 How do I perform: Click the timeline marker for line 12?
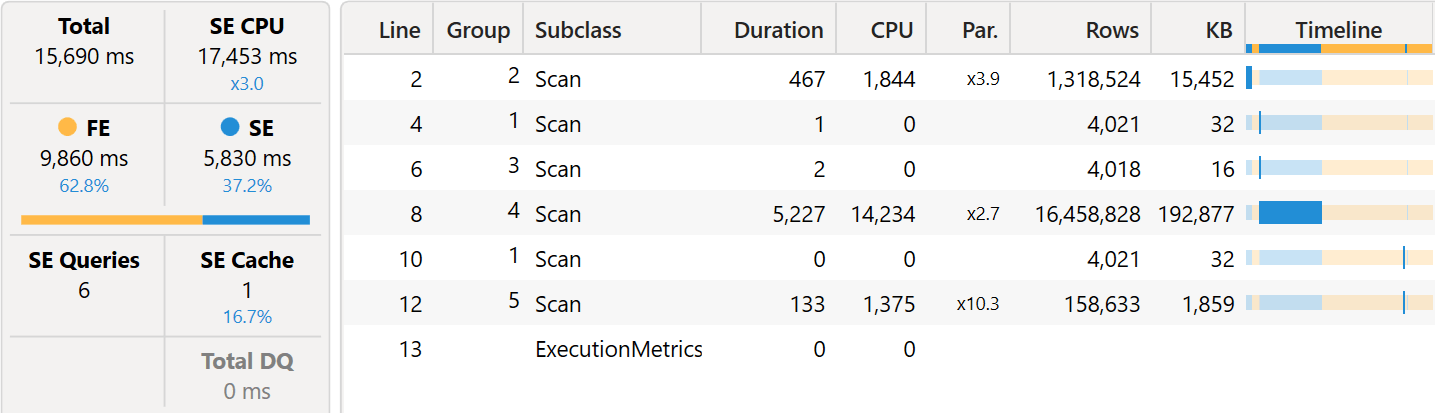click(x=1404, y=303)
